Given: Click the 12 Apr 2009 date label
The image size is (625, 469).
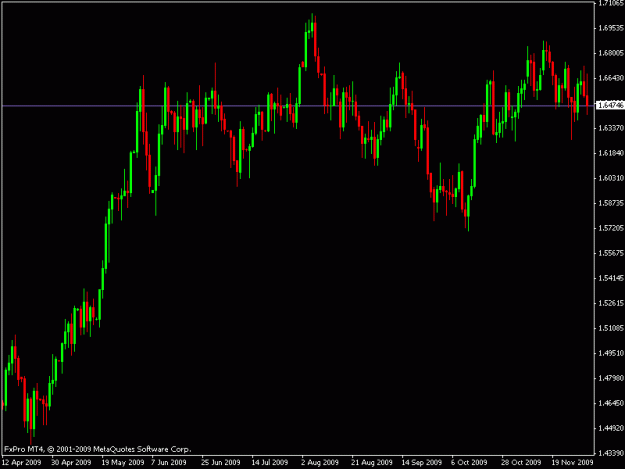Looking at the screenshot, I should pos(22,463).
